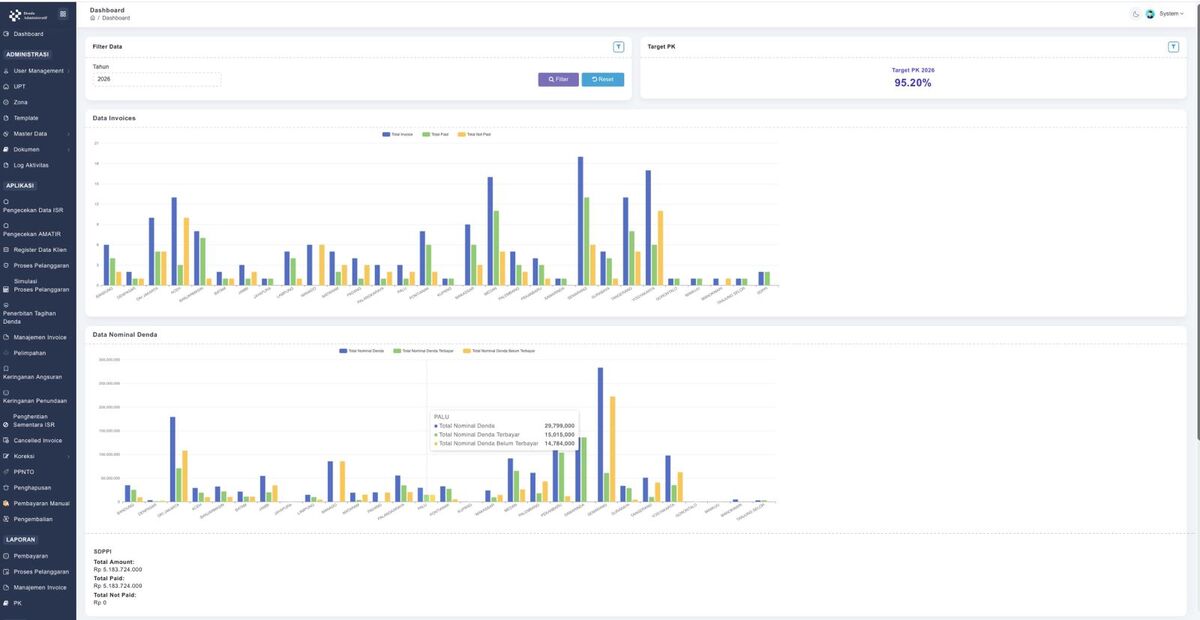1200x620 pixels.
Task: Toggle the sidebar collapse icon beside the logo
Action: click(x=63, y=14)
